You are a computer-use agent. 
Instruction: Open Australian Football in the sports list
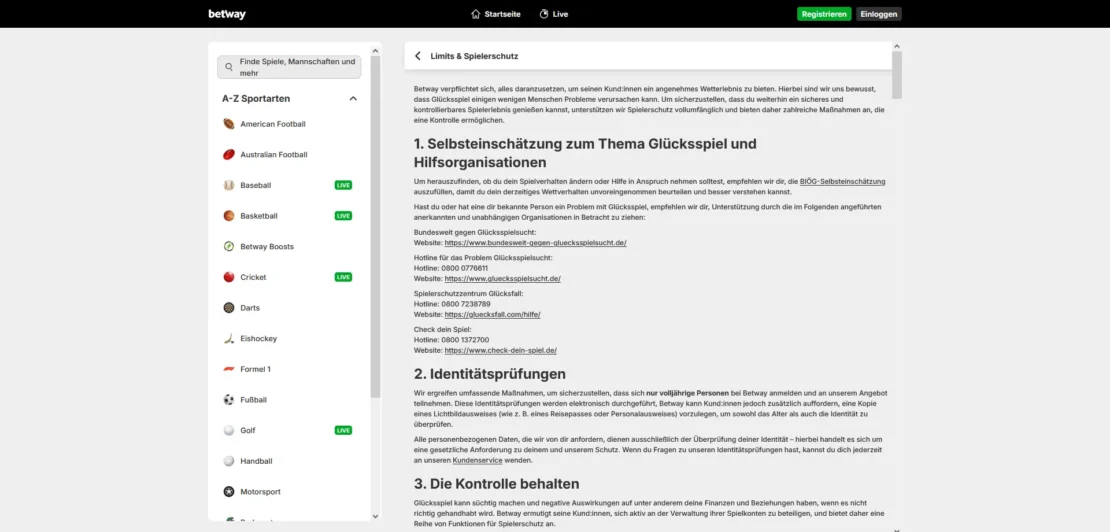(274, 154)
